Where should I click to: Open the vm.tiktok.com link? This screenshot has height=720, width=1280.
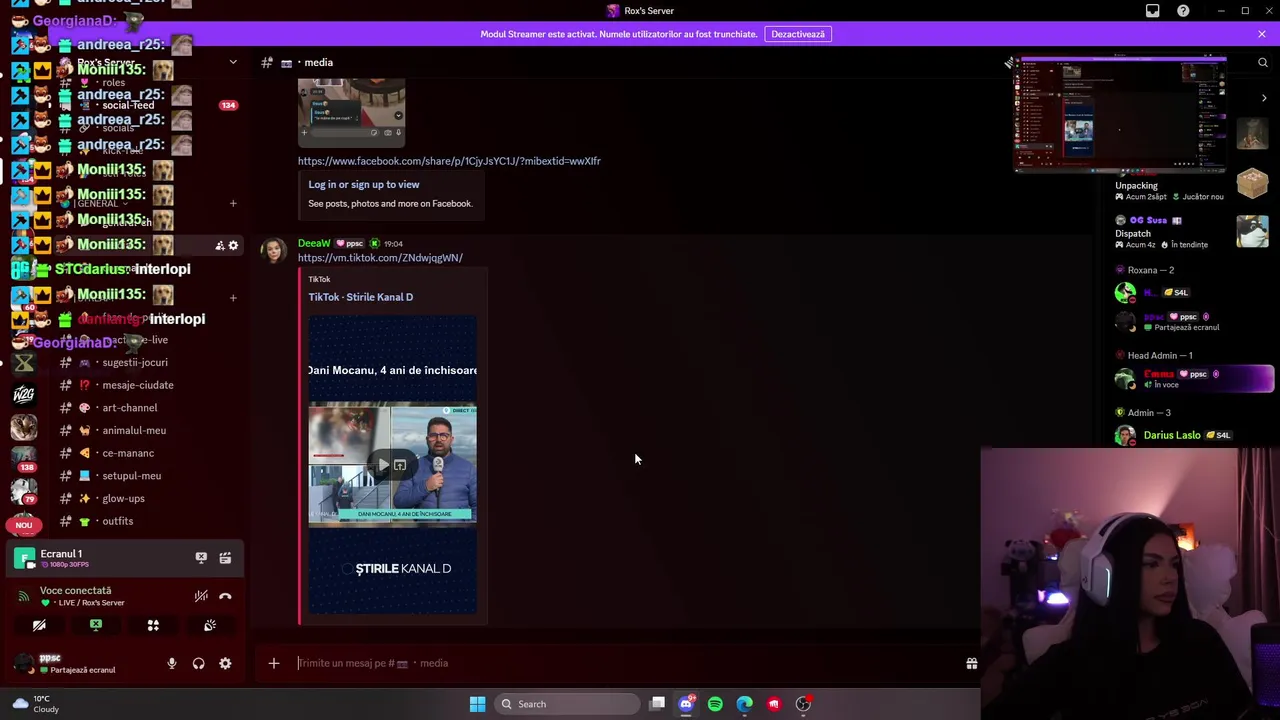tap(380, 258)
